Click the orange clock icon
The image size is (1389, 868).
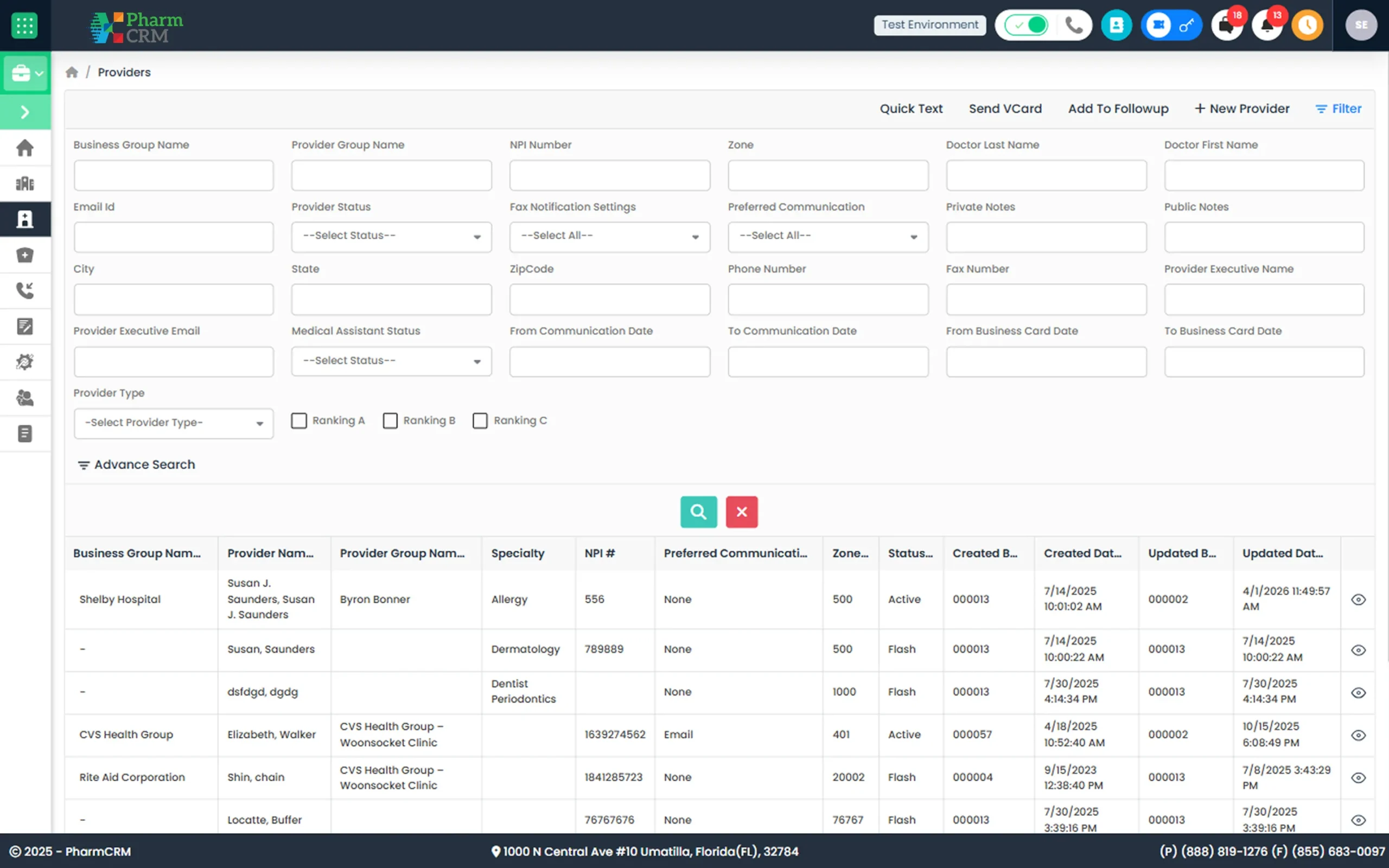(x=1308, y=25)
